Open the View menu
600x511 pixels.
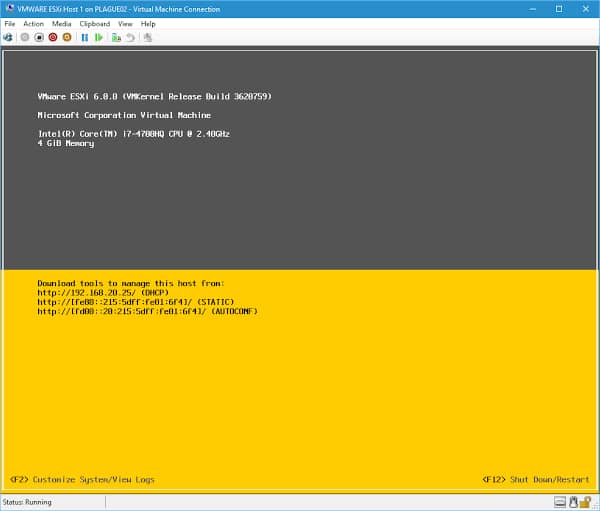tap(125, 24)
